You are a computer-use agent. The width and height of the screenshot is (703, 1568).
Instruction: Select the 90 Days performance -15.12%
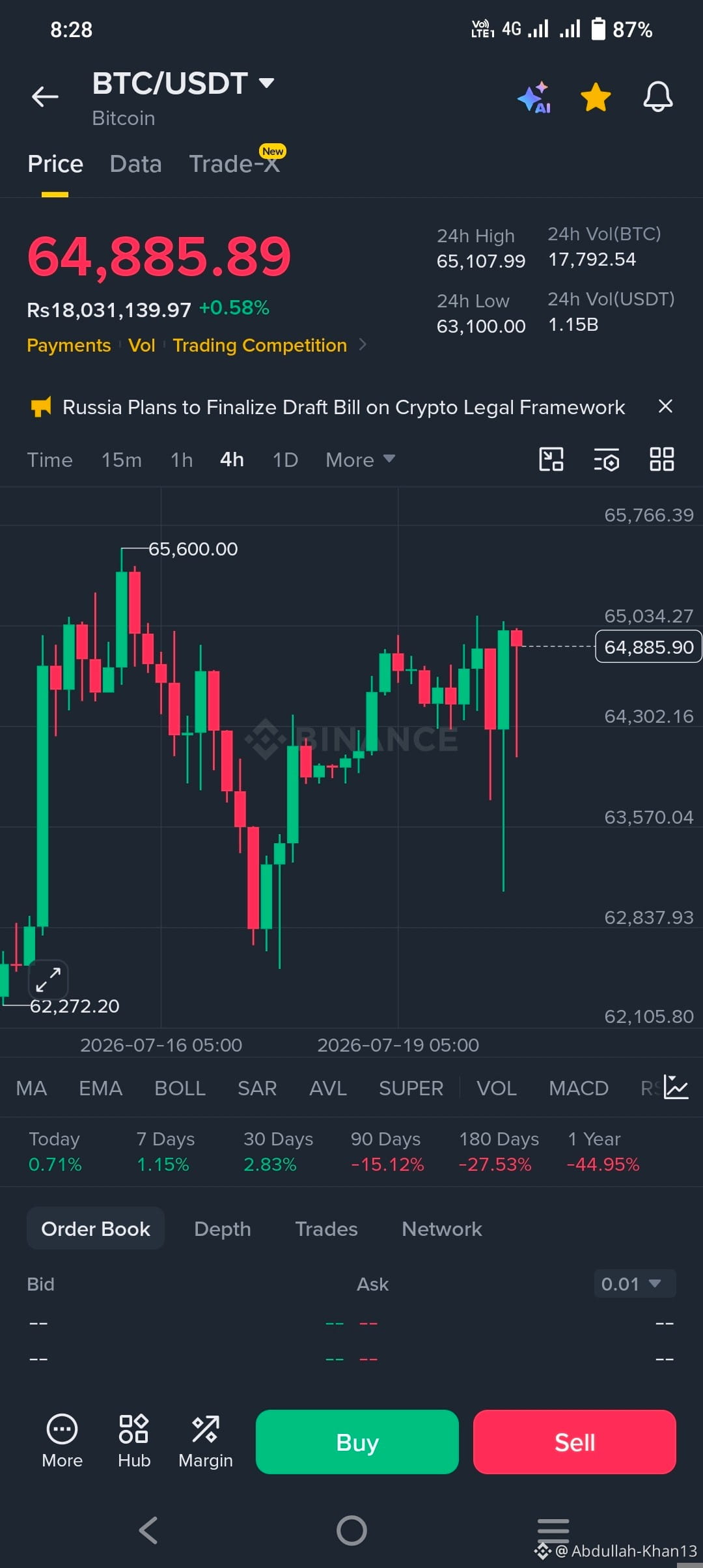pyautogui.click(x=387, y=1164)
